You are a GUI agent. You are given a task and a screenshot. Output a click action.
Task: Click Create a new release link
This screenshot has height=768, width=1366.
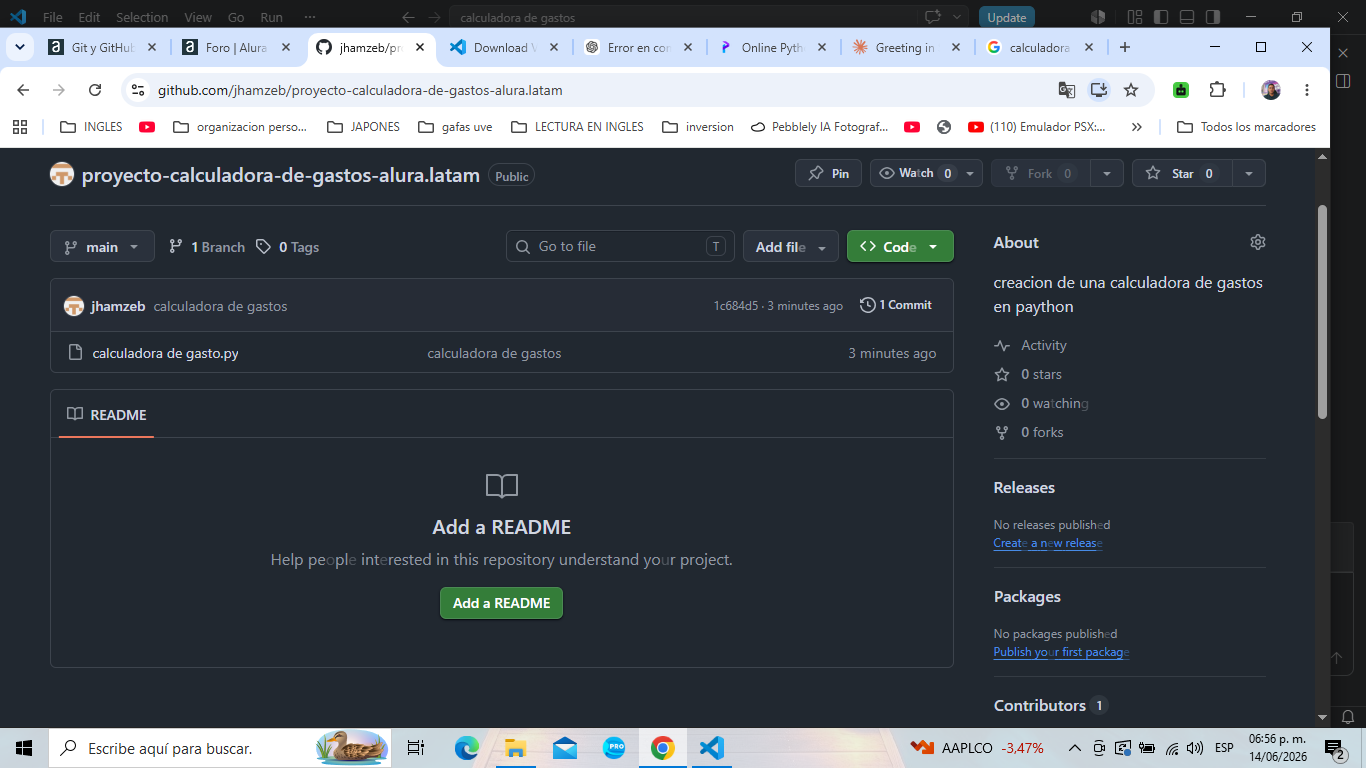click(x=1048, y=543)
